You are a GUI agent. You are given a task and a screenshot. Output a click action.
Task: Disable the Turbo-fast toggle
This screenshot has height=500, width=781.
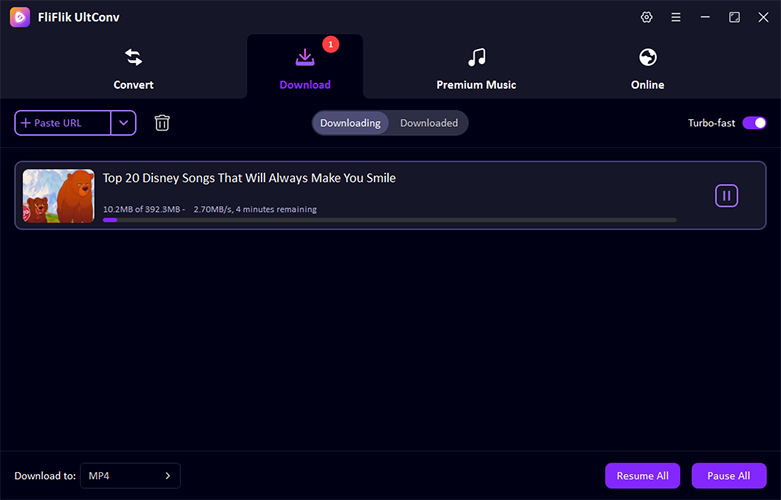(753, 123)
